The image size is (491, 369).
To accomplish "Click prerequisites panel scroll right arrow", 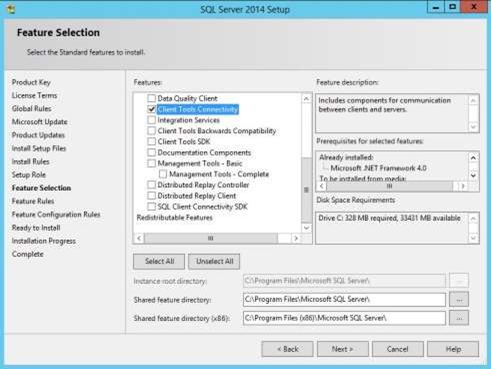I will (x=463, y=186).
